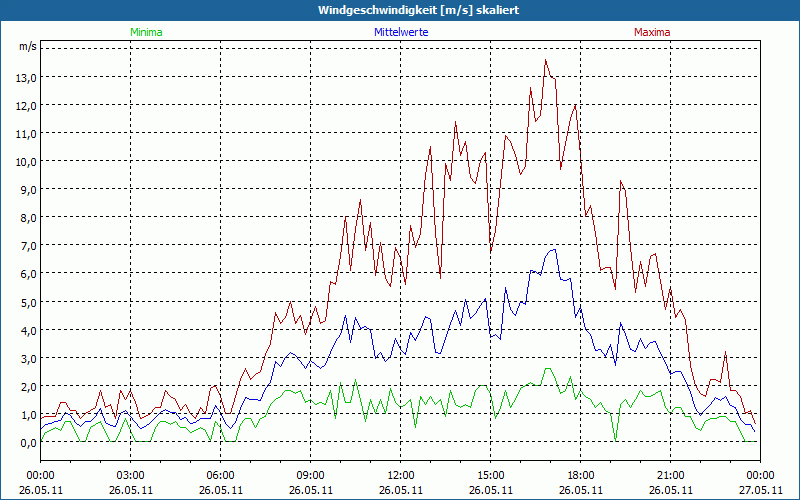This screenshot has width=800, height=500.
Task: Click the green Minima peak near 17:00
Action: pos(548,368)
